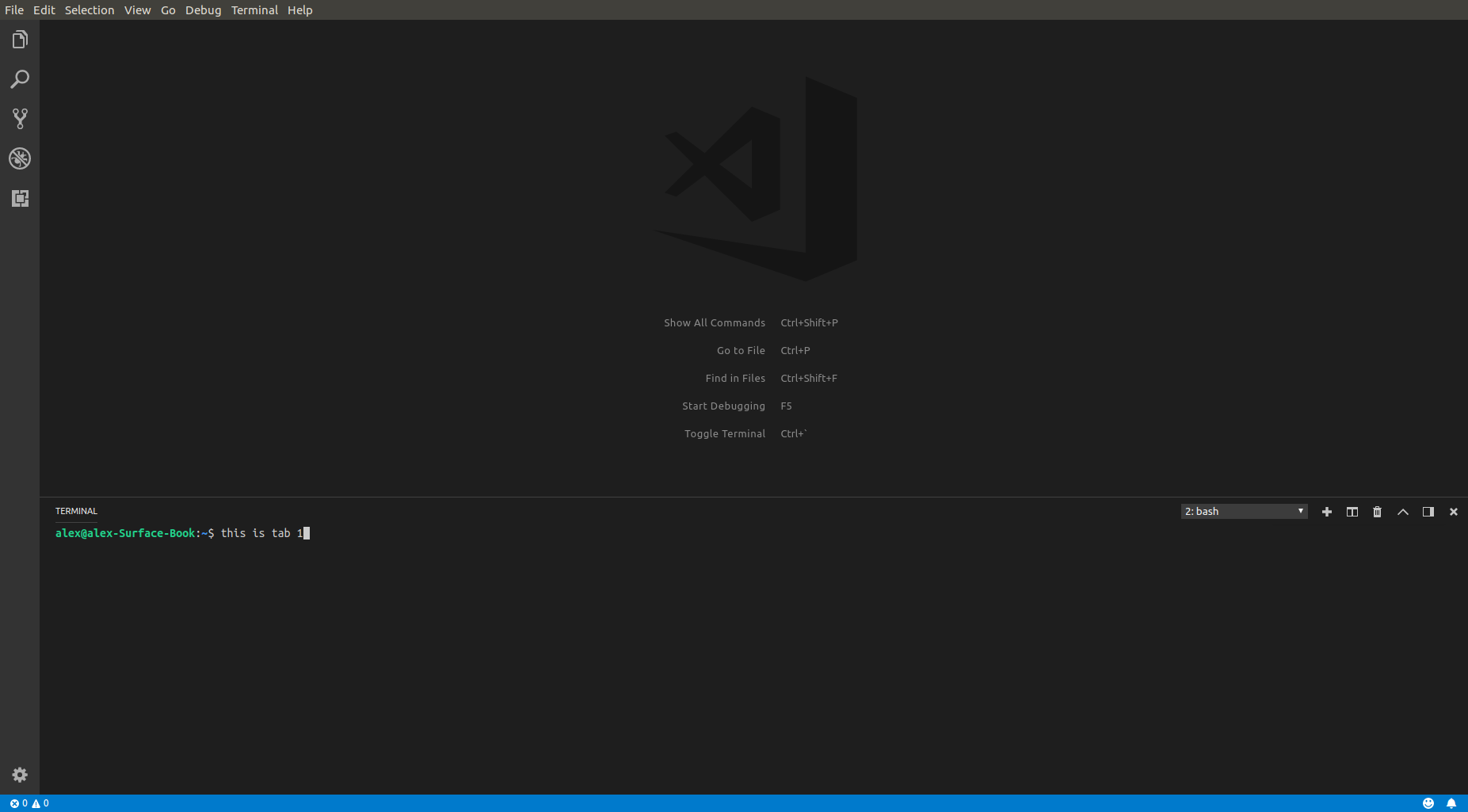Kill the terminal with the trash icon

tap(1376, 511)
